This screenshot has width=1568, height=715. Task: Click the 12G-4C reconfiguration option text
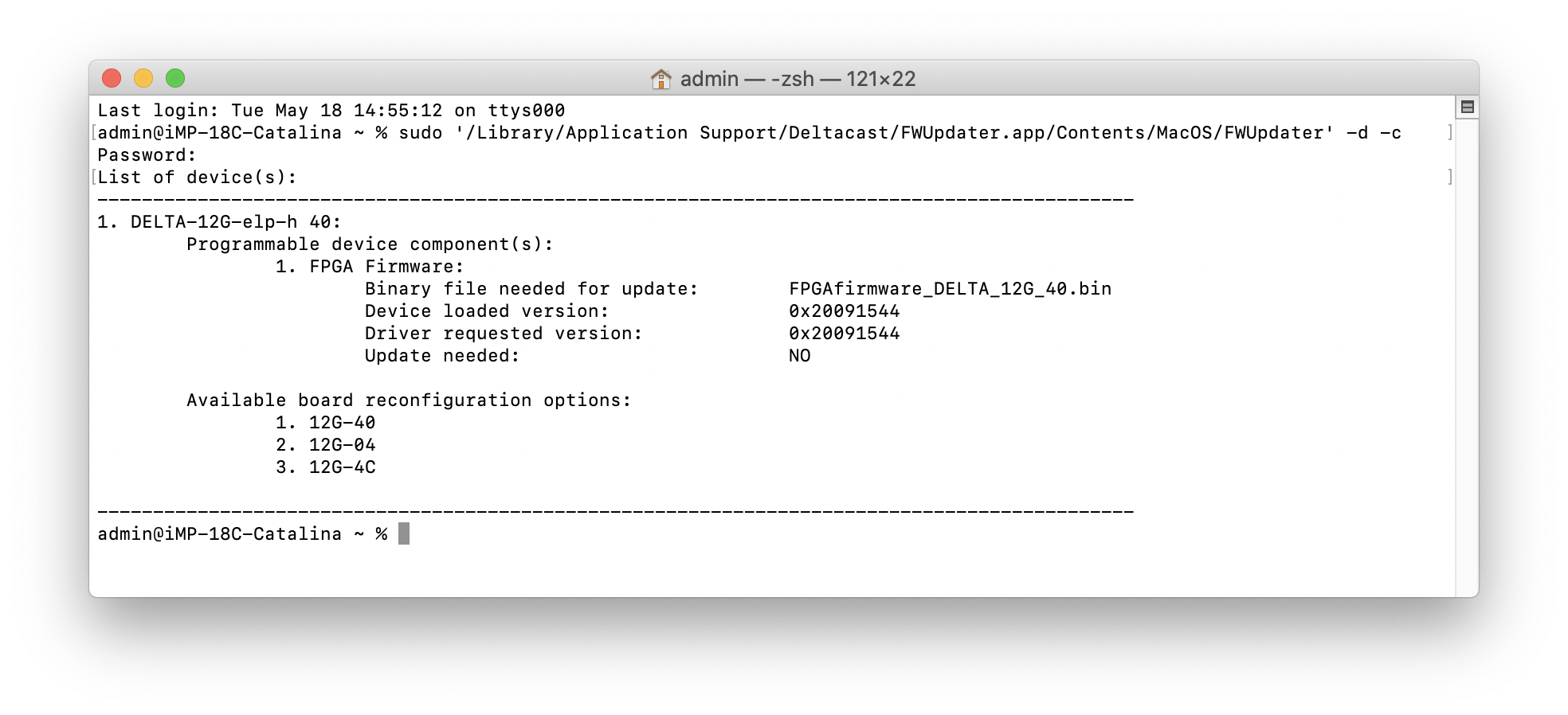click(342, 467)
